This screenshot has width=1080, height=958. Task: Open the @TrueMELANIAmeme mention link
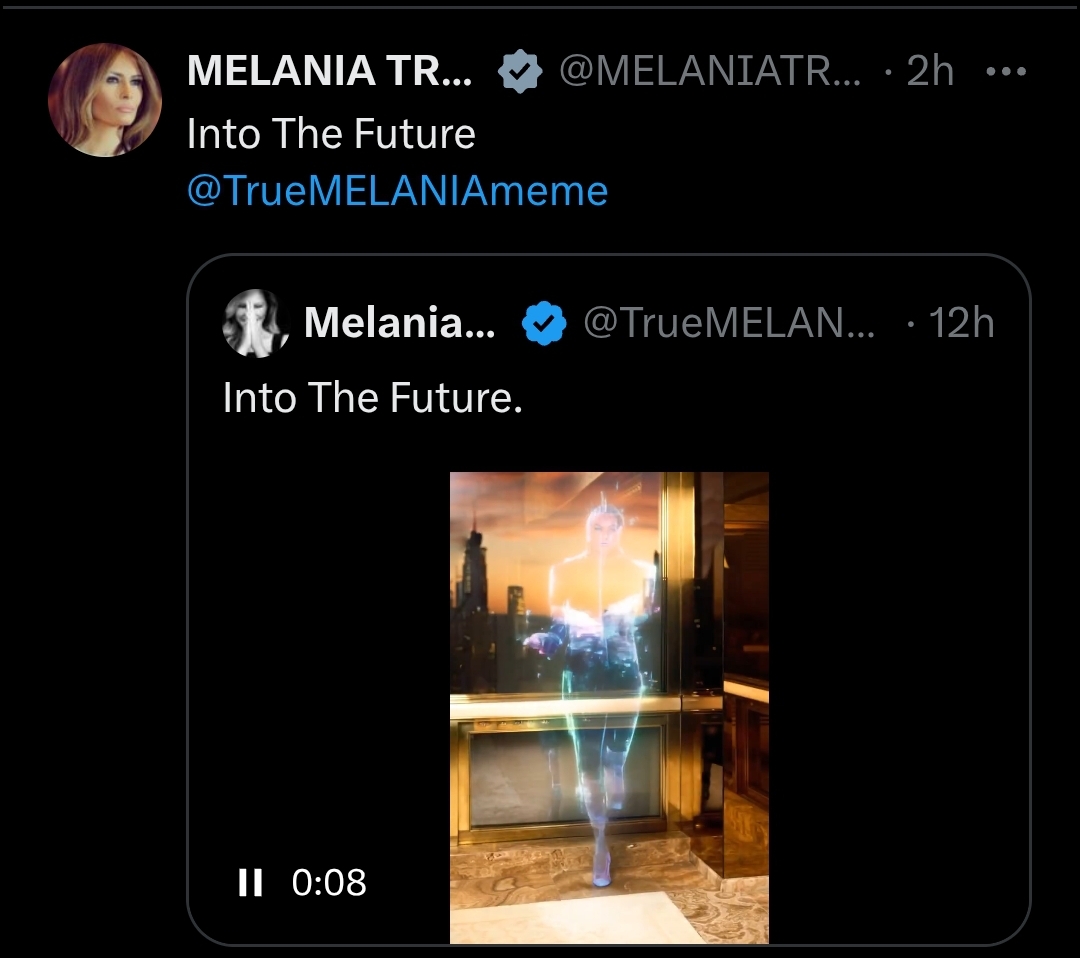pyautogui.click(x=397, y=190)
